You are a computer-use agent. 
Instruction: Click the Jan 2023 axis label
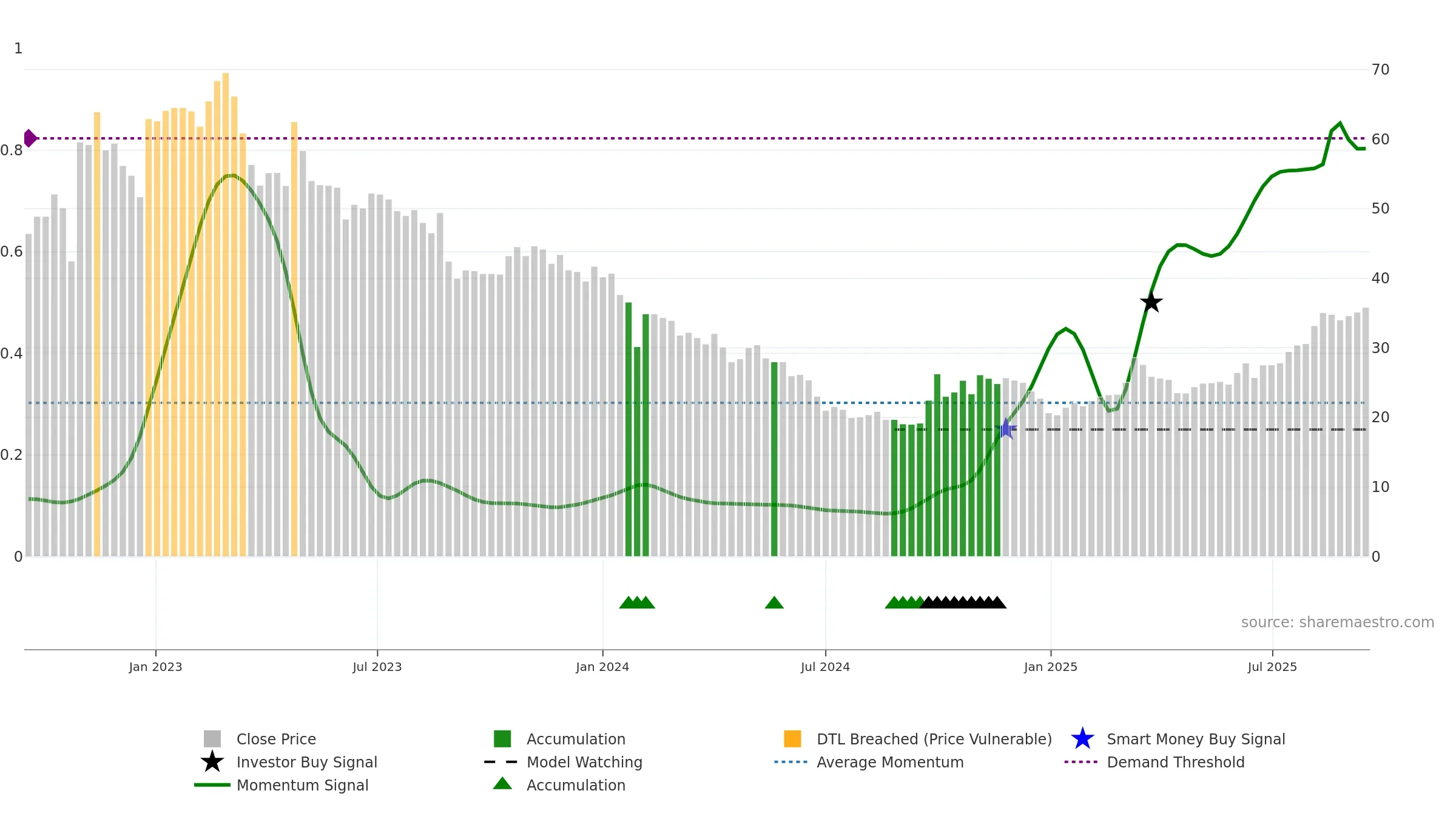click(x=155, y=667)
